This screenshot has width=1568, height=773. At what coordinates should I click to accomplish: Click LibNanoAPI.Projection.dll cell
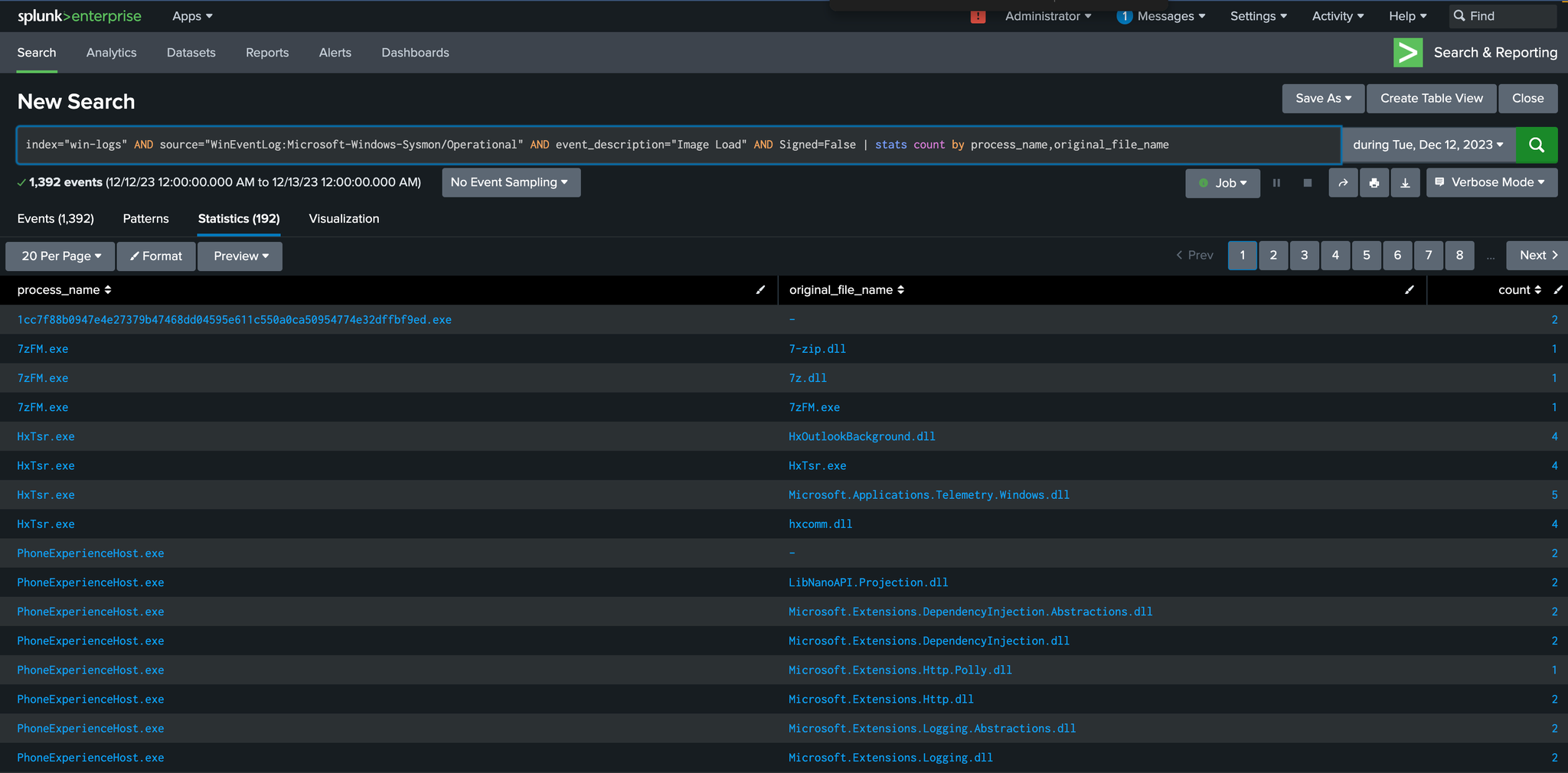coord(868,582)
